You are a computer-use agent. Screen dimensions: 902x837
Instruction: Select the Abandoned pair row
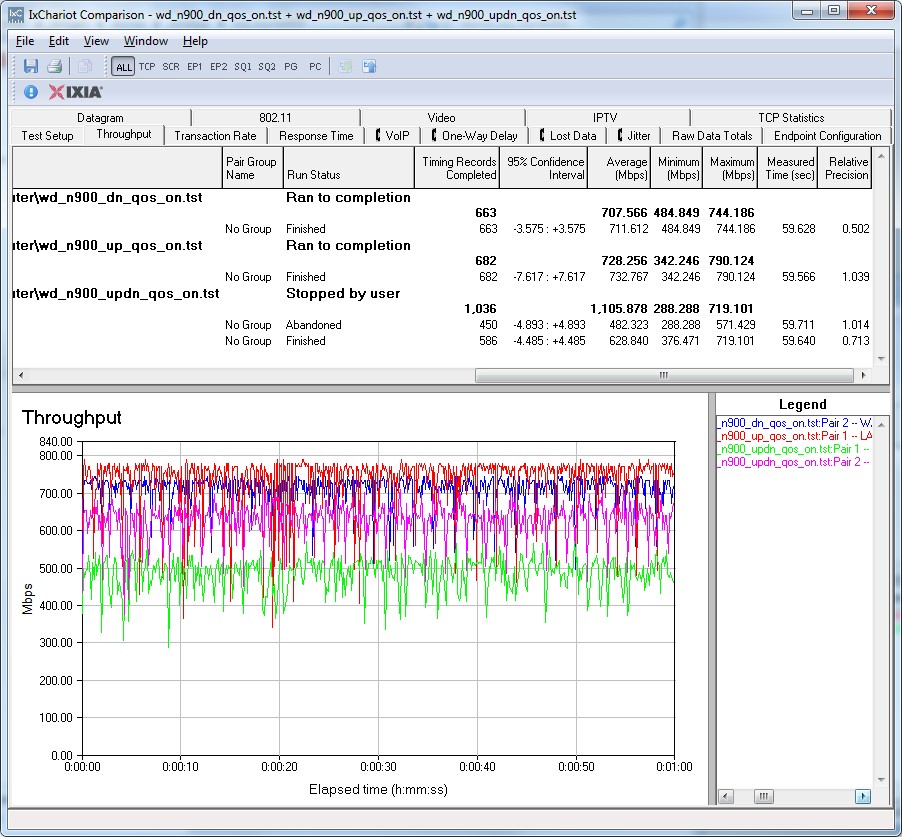[x=442, y=325]
